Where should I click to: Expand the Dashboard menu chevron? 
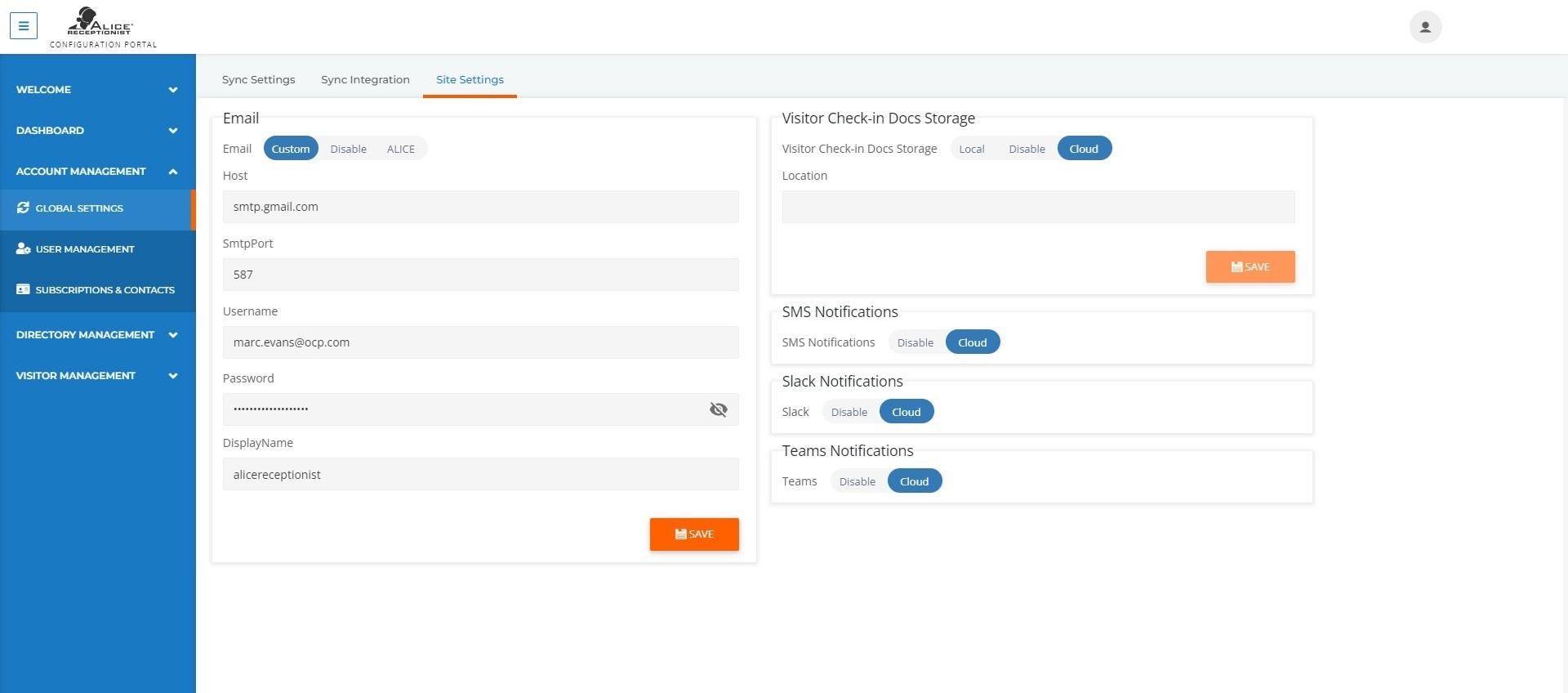pos(173,131)
